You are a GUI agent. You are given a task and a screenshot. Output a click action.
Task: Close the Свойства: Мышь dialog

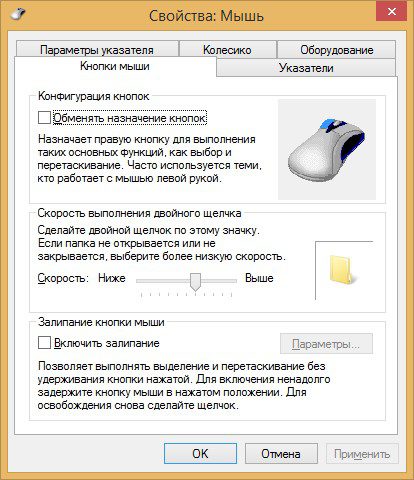coord(391,12)
